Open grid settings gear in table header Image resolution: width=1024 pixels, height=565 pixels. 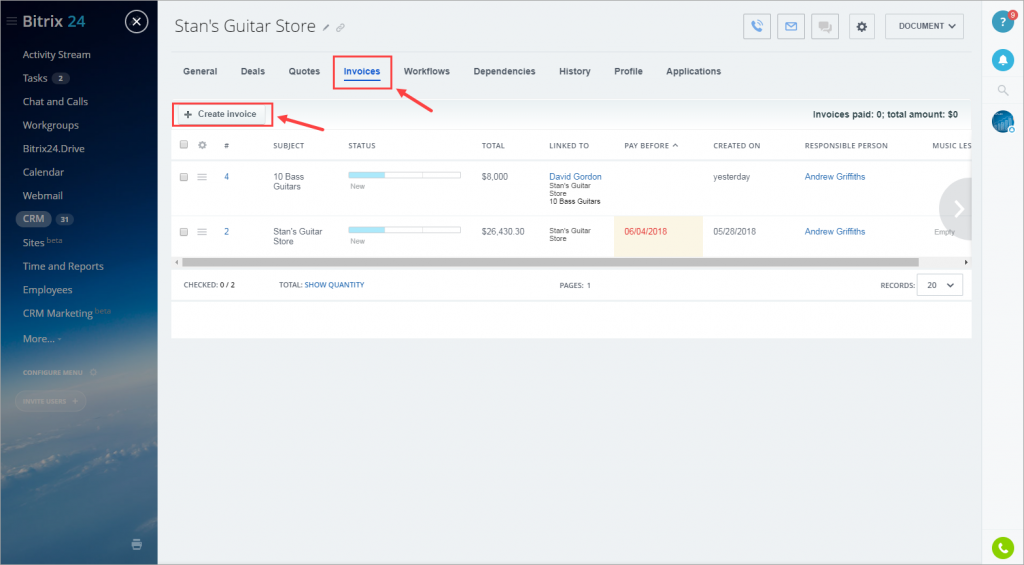[x=202, y=145]
